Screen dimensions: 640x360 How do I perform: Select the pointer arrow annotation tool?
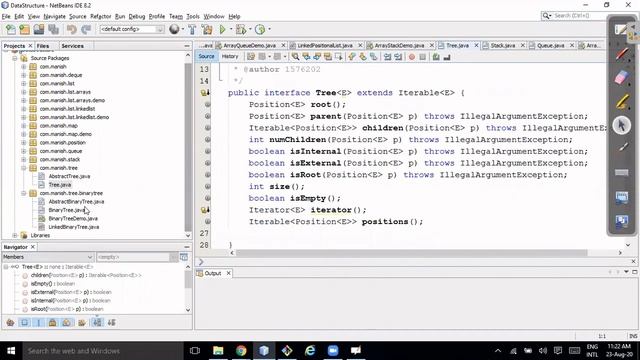click(622, 125)
